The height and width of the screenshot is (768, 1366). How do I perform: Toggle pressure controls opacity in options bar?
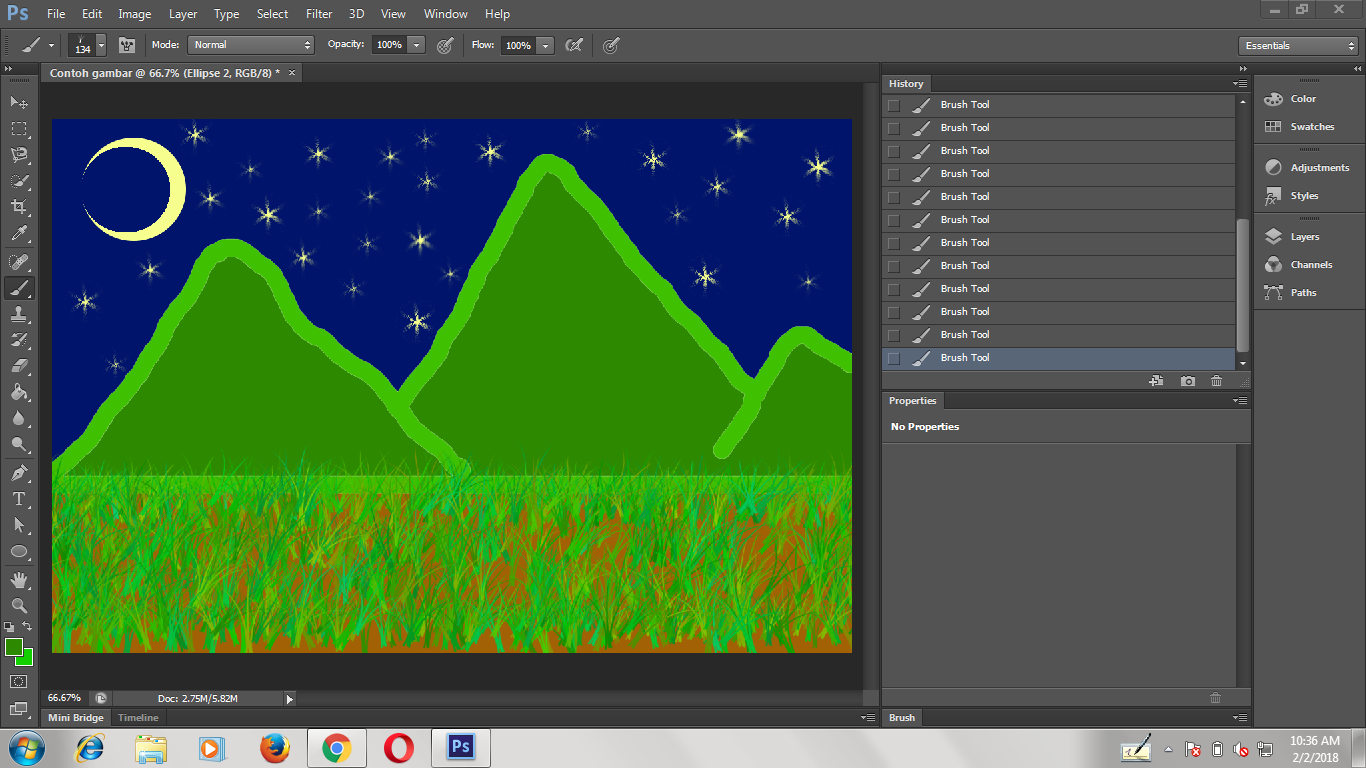(x=445, y=45)
